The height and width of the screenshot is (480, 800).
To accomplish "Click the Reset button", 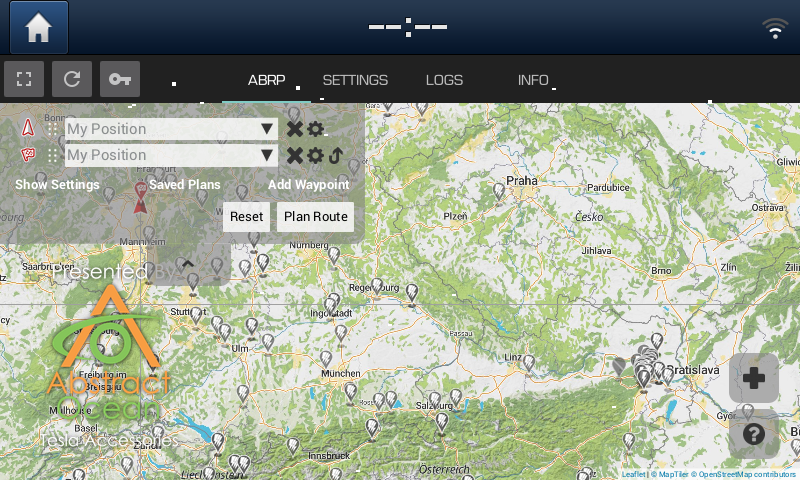I will pyautogui.click(x=246, y=217).
